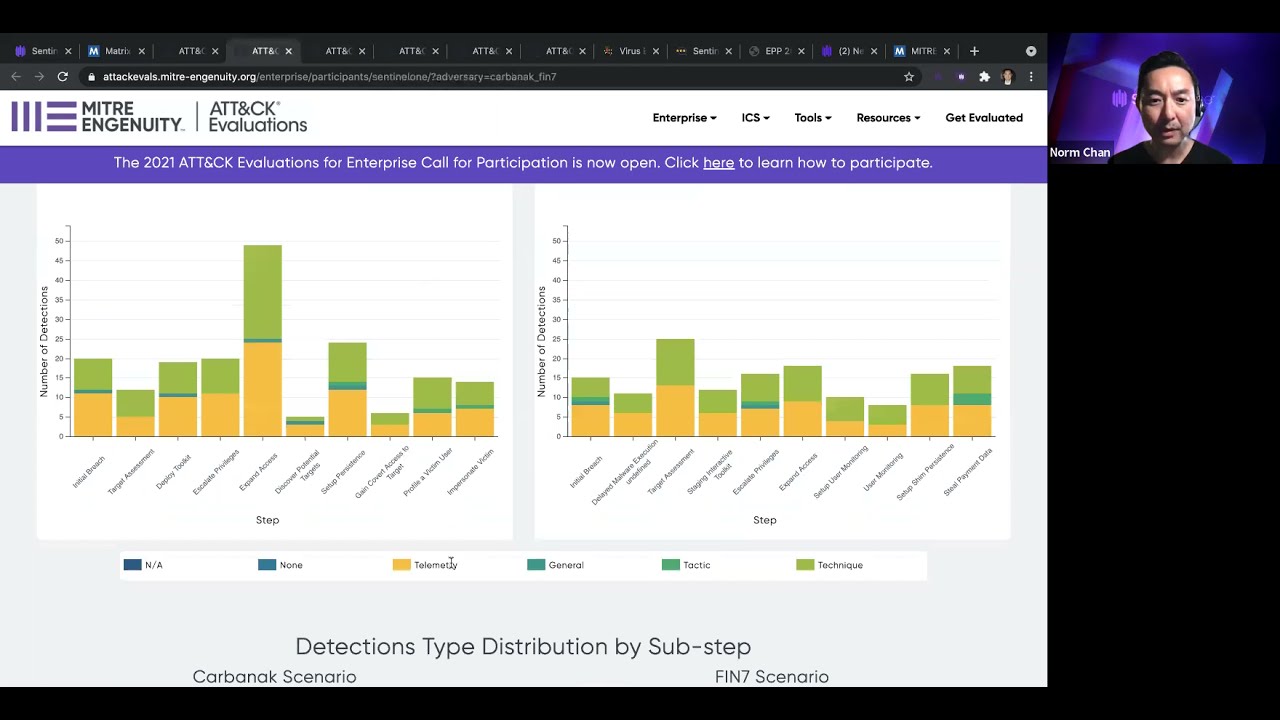Open the Extensions puzzle icon
Viewport: 1280px width, 720px height.
click(984, 76)
